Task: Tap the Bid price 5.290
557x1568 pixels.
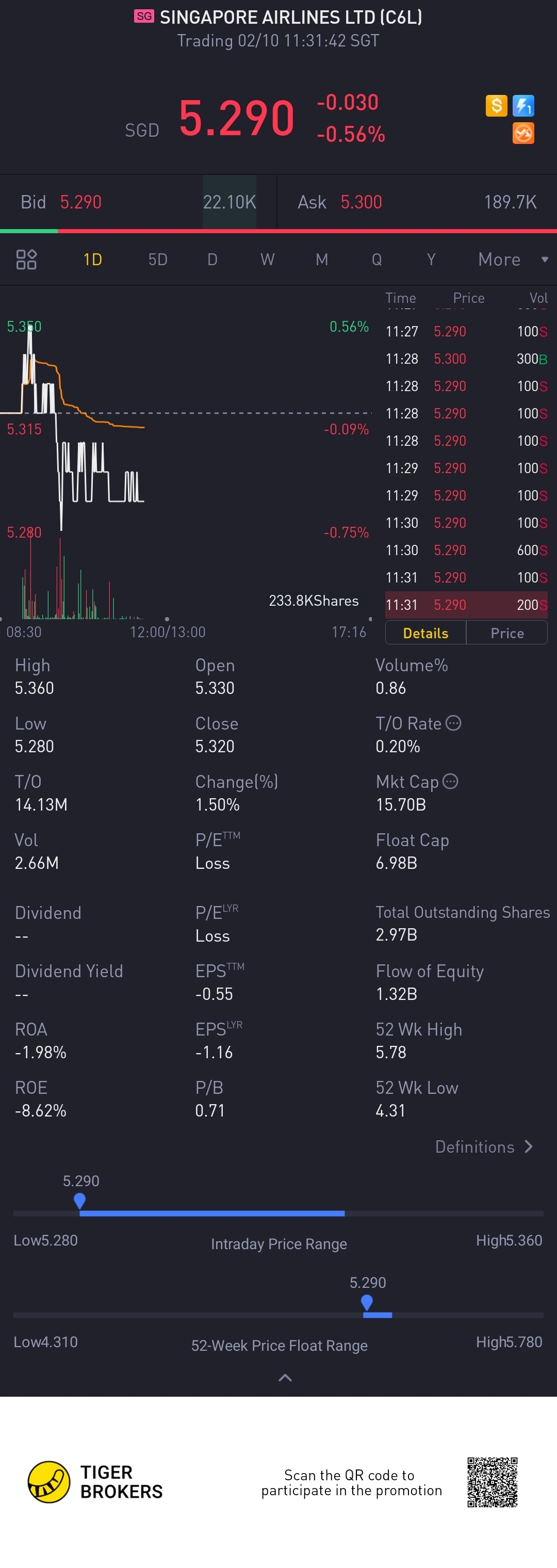Action: pos(81,202)
